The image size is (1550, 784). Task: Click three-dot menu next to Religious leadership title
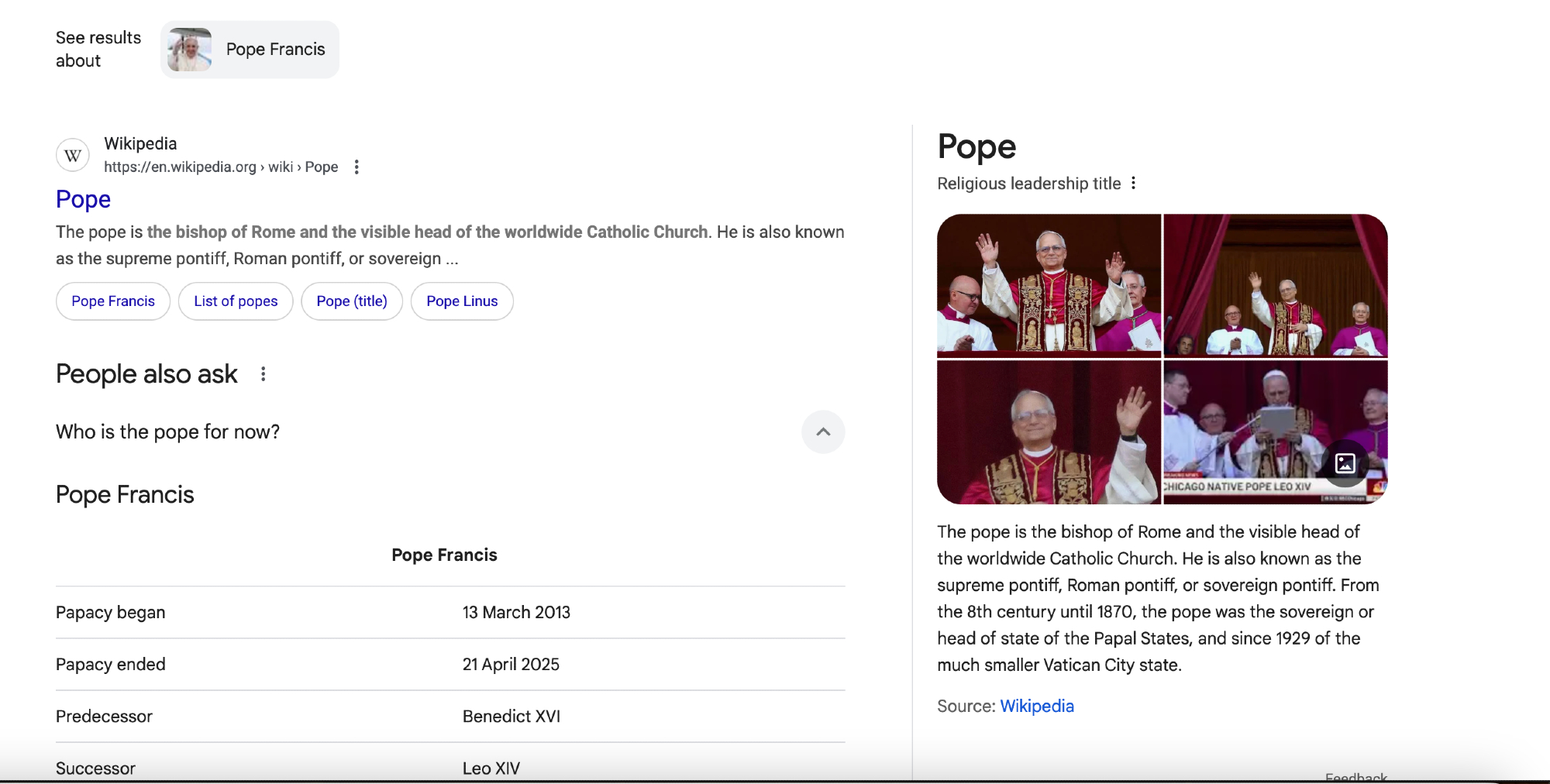[x=1133, y=184]
